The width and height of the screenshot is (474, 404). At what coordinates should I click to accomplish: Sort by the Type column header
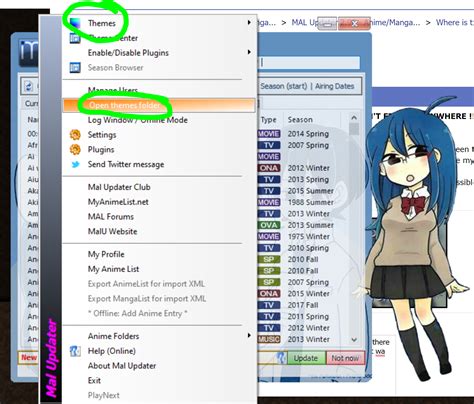coord(269,120)
